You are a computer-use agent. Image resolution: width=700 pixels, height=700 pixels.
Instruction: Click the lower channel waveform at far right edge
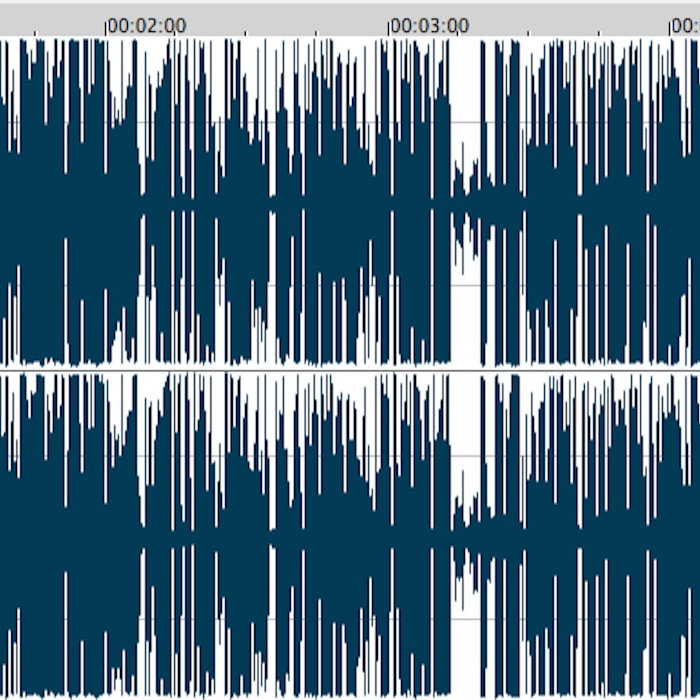(x=693, y=532)
